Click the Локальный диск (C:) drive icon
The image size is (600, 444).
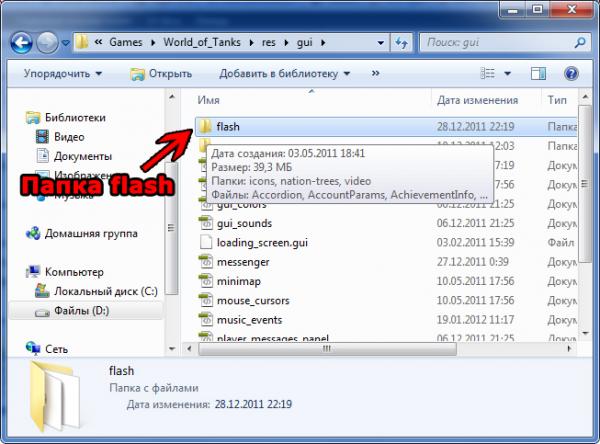click(42, 291)
